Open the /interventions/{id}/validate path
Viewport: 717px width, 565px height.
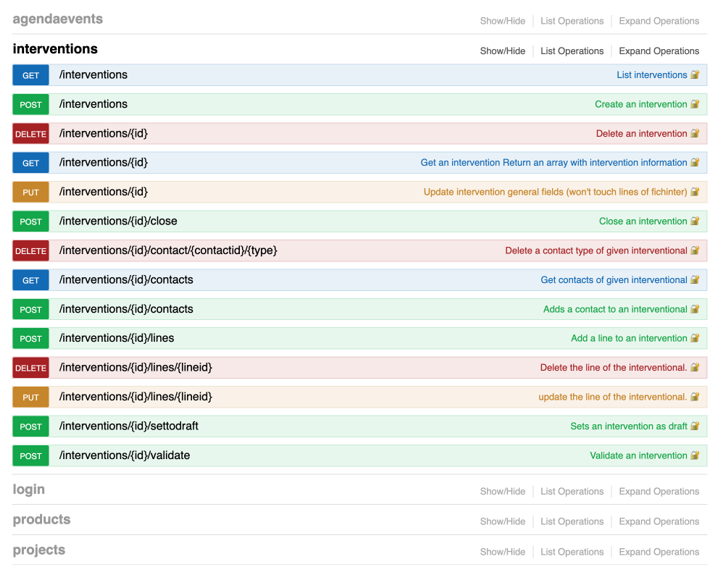click(124, 455)
